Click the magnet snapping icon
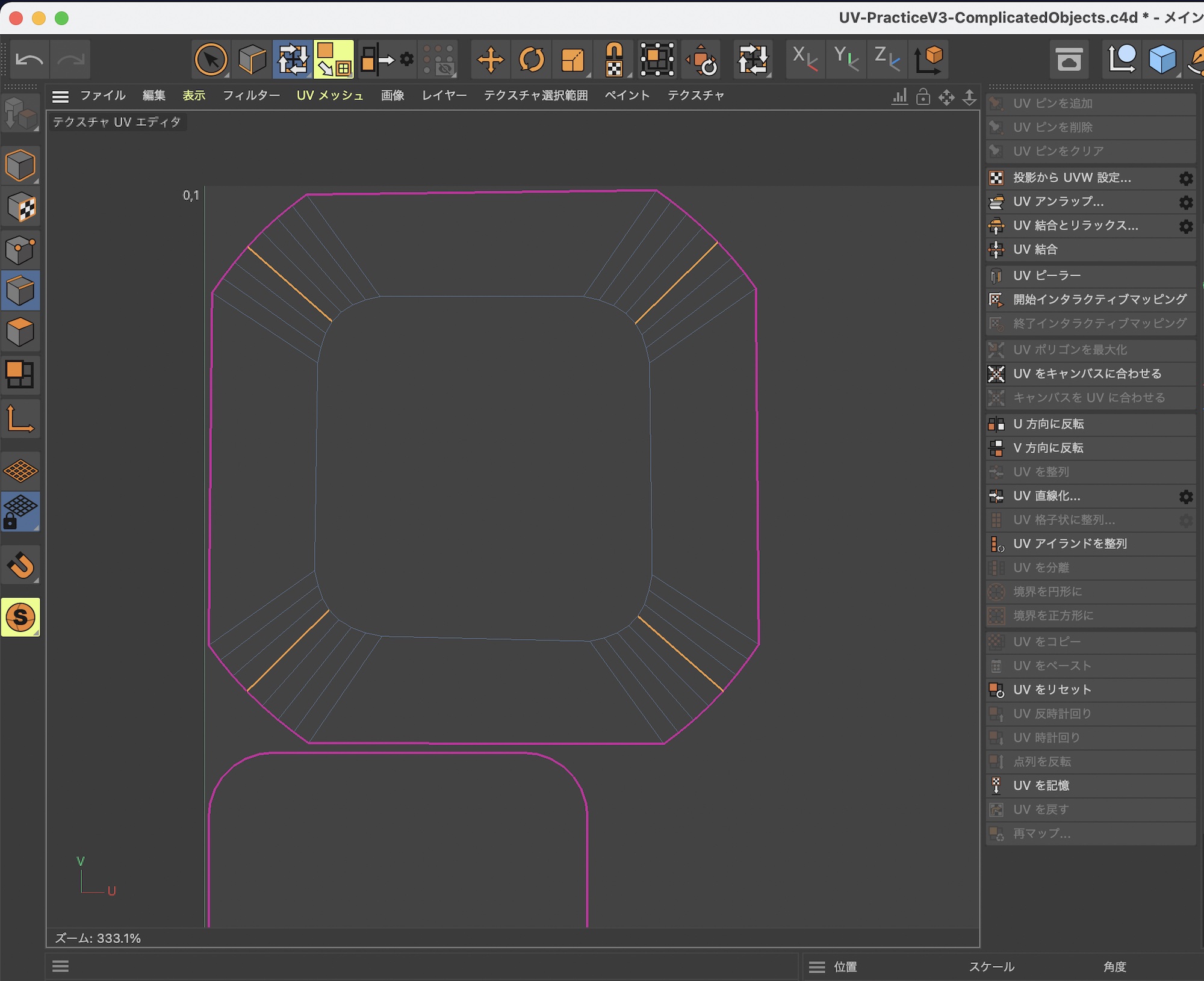This screenshot has width=1204, height=981. (x=20, y=566)
